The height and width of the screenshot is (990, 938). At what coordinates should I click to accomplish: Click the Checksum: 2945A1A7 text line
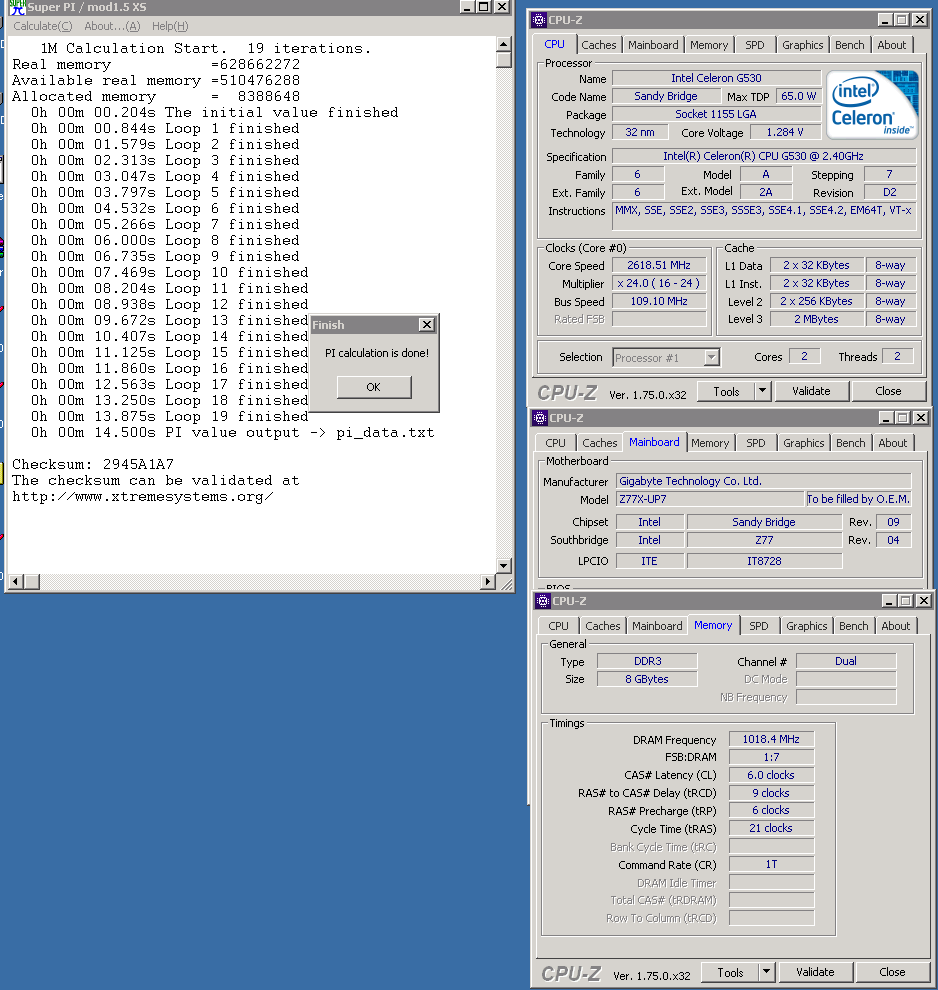tap(93, 465)
